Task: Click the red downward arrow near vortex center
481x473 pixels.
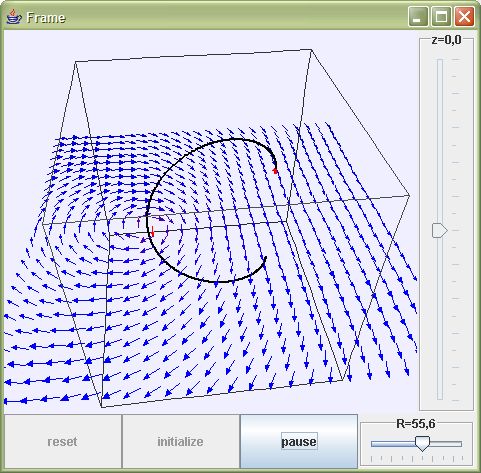Action: click(x=153, y=231)
